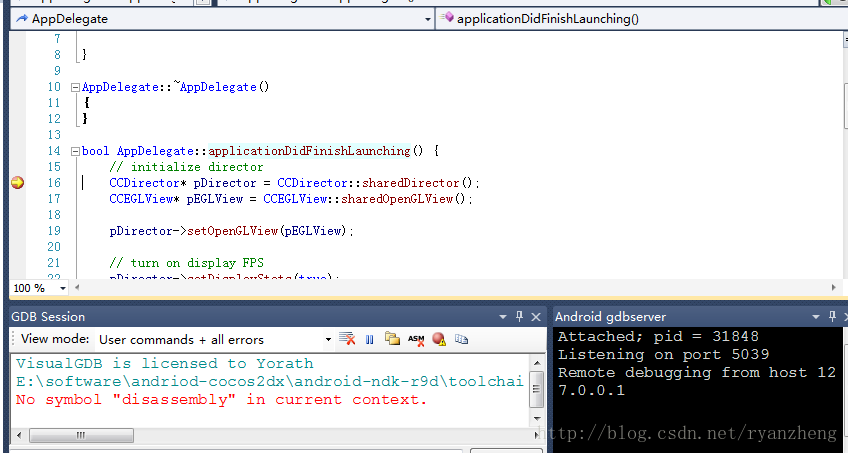Click the "VisualGDB is licensed to Yorath" line
848x453 pixels.
pos(164,363)
